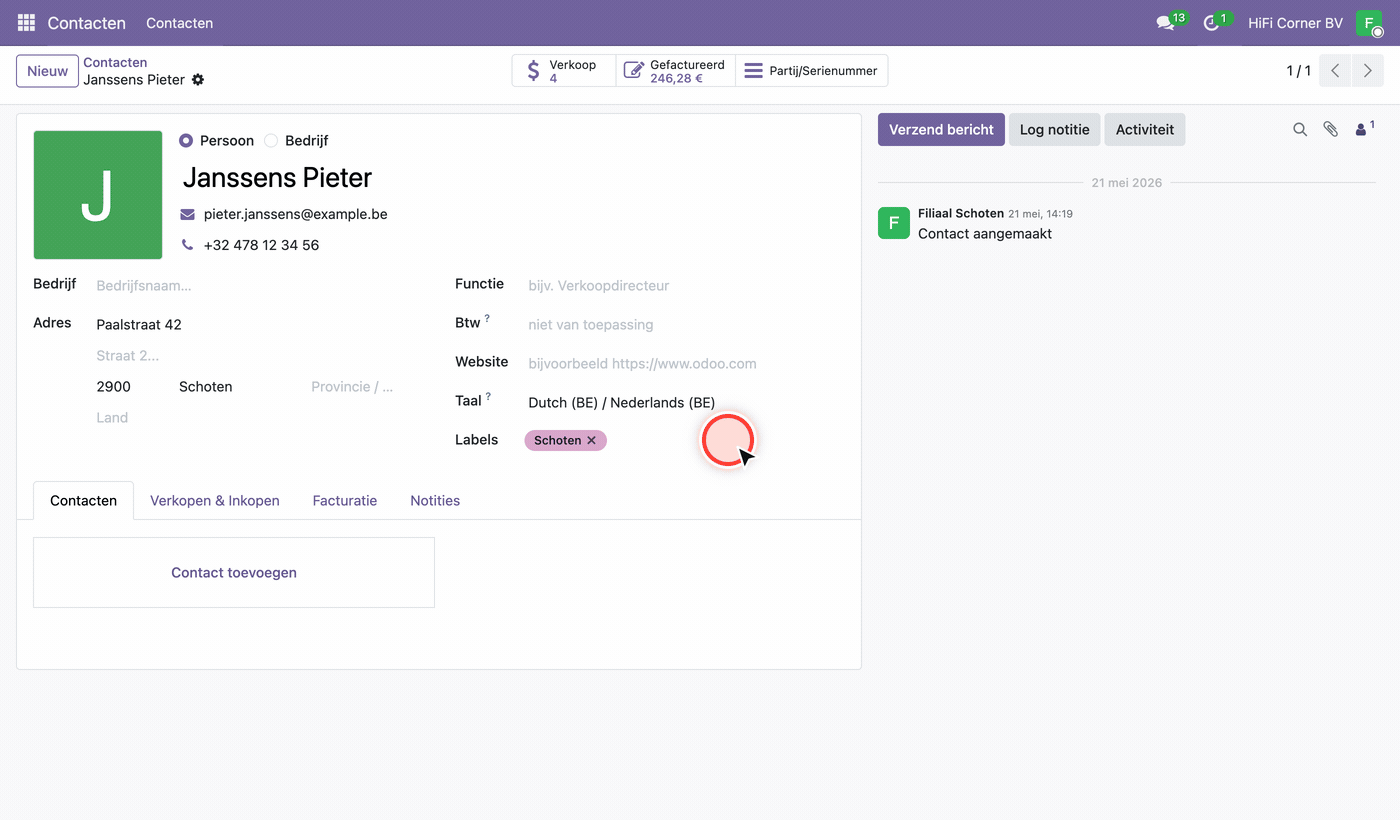
Task: Show followers via person icon
Action: pyautogui.click(x=1364, y=129)
